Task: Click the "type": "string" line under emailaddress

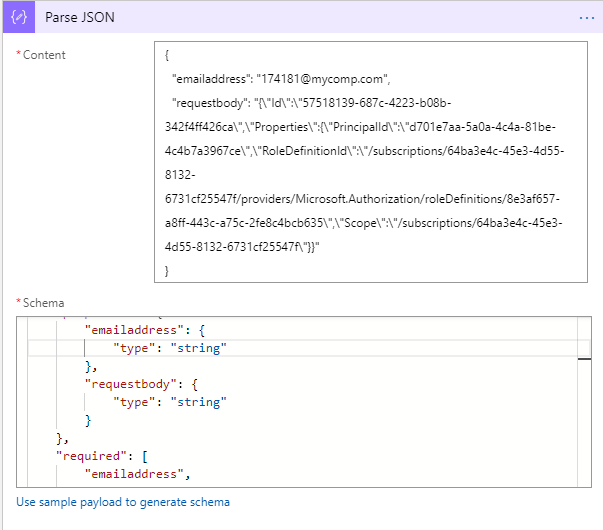Action: [170, 348]
